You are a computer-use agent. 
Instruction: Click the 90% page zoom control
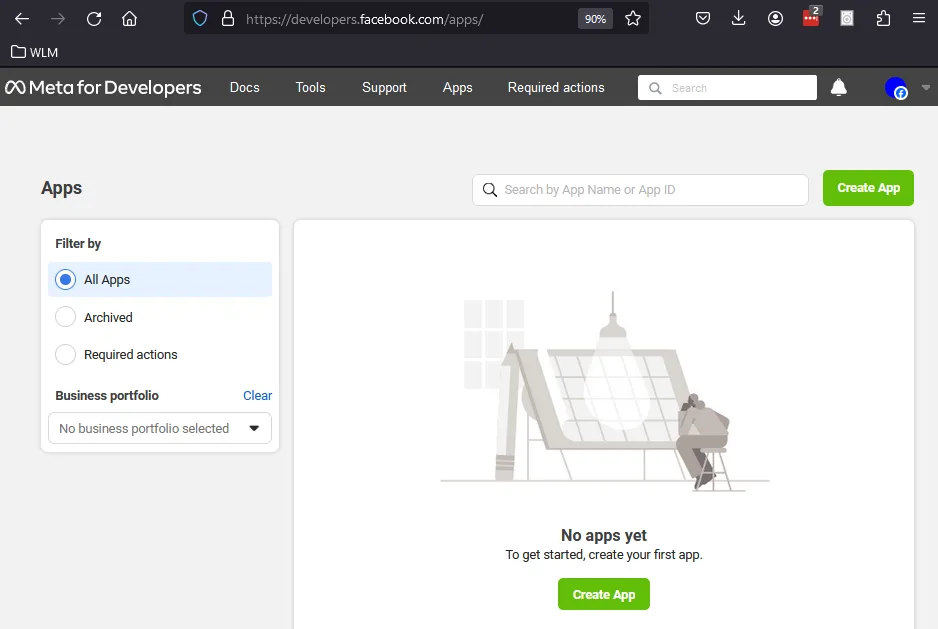(x=595, y=17)
